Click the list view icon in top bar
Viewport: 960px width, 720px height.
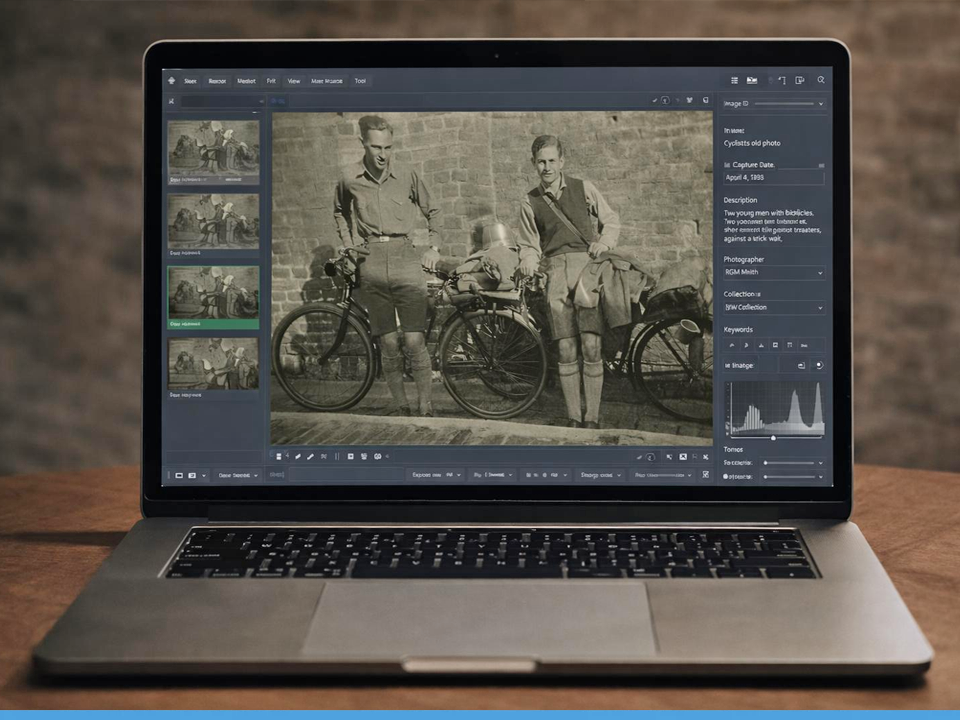pyautogui.click(x=734, y=80)
